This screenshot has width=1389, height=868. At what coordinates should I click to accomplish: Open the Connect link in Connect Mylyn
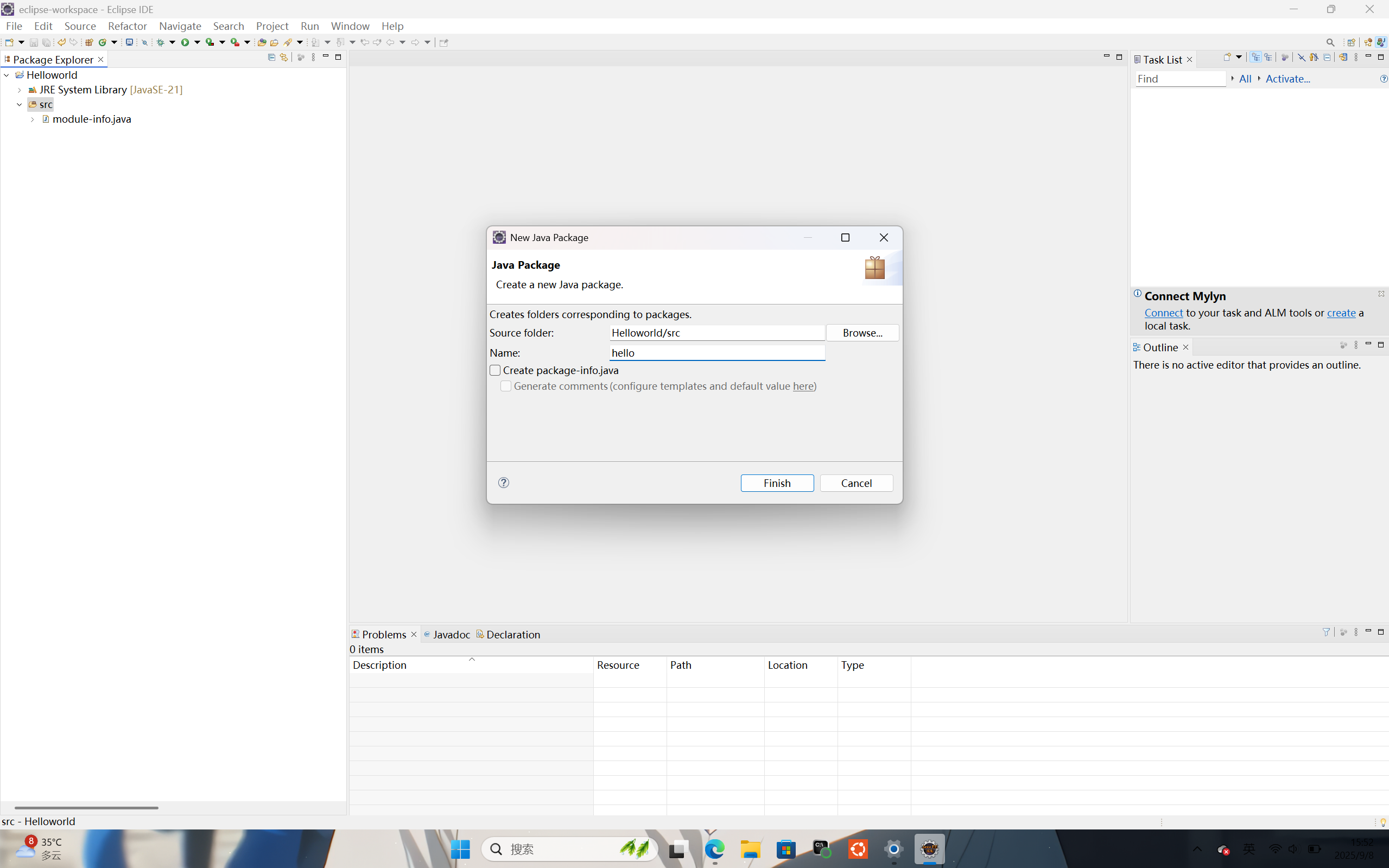point(1163,313)
